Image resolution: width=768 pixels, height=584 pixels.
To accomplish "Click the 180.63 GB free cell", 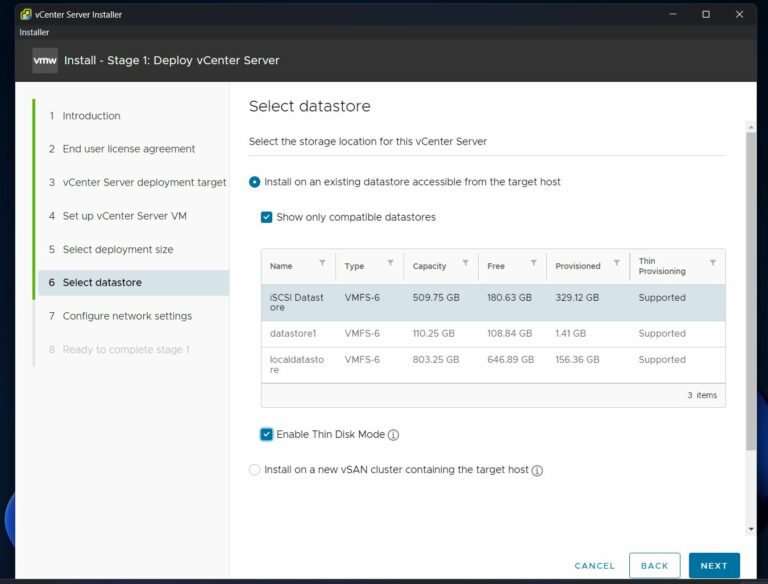I will click(x=509, y=298).
